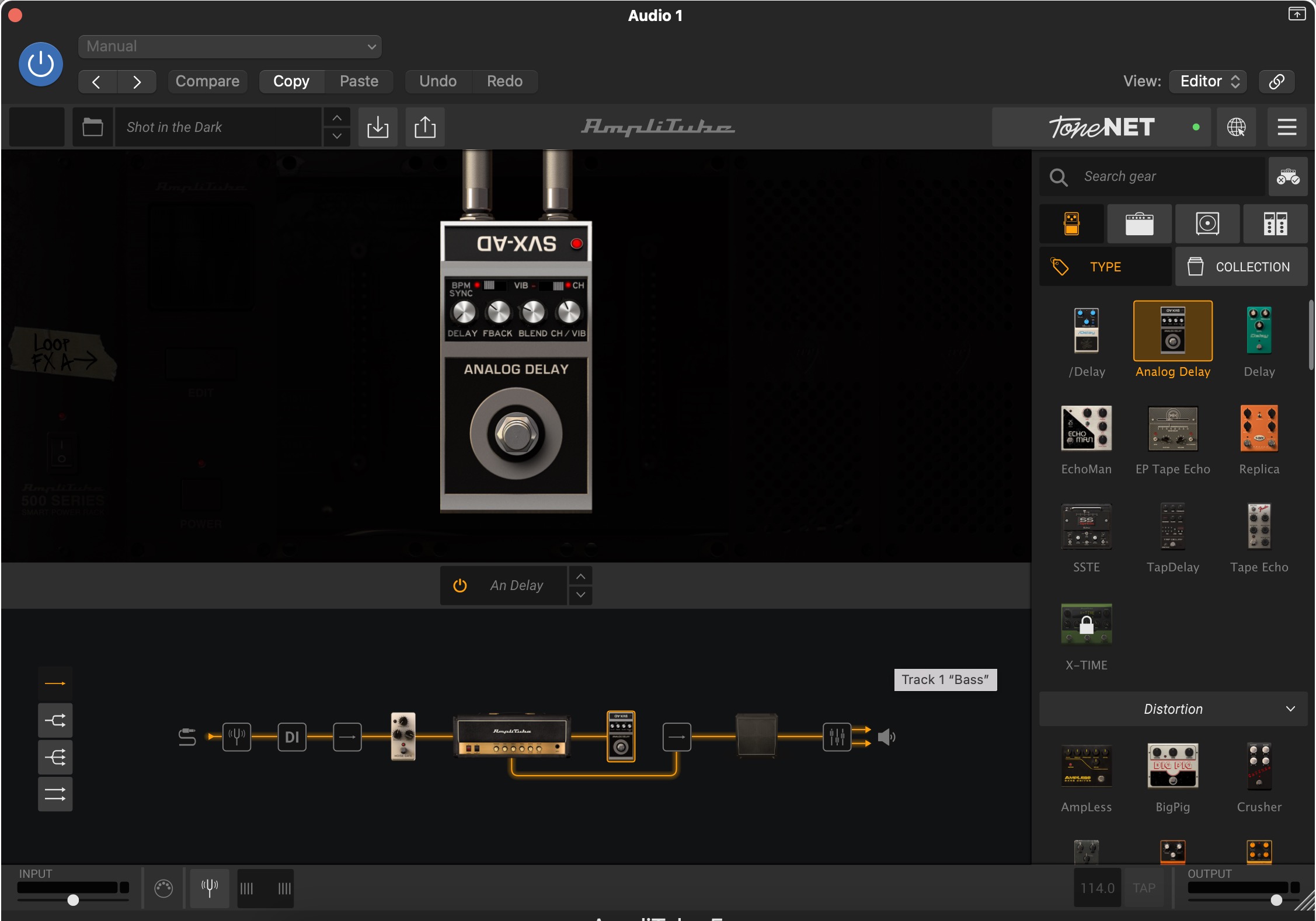Select the dual parallel routing icon
The height and width of the screenshot is (921, 1316).
[x=55, y=794]
